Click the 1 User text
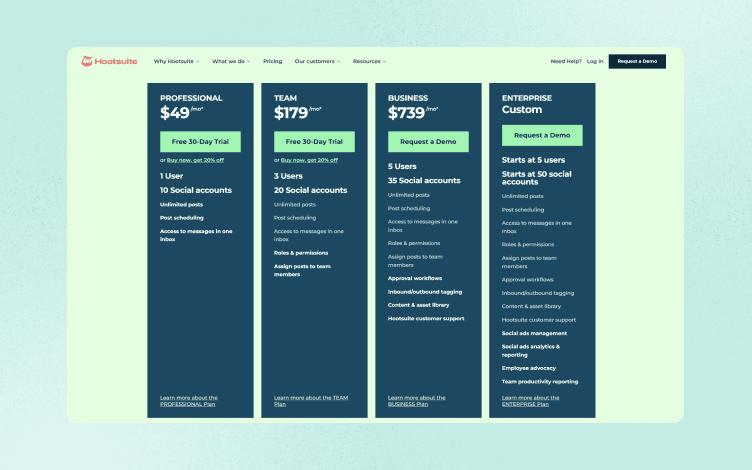This screenshot has height=470, width=752. point(171,176)
